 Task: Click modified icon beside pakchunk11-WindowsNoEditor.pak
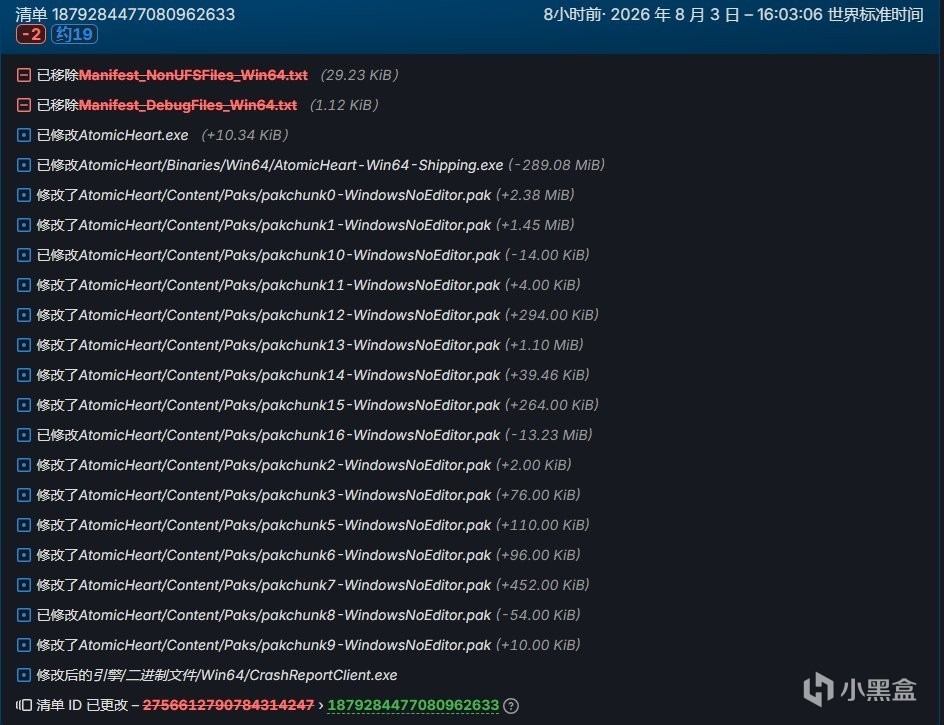(24, 285)
